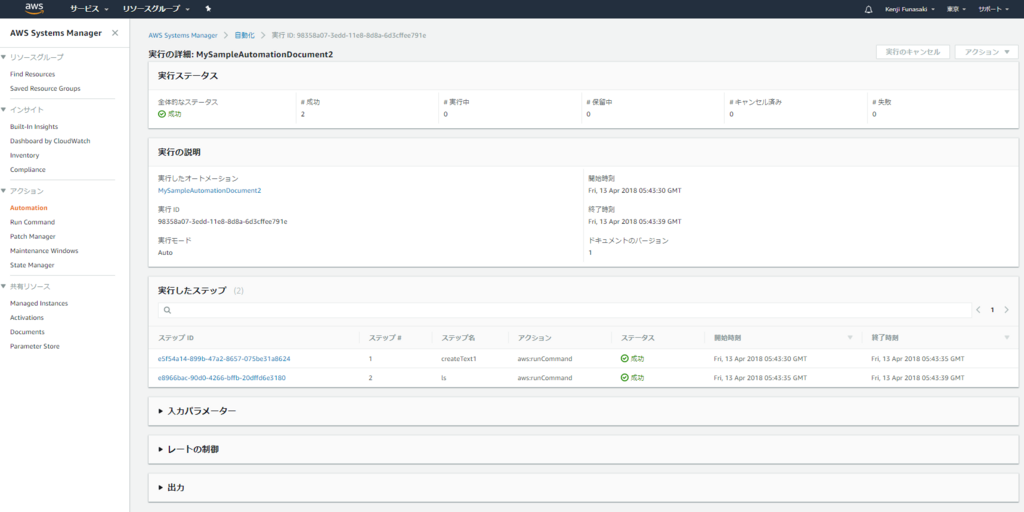Open the サポート menu
This screenshot has width=1024, height=512.
(x=993, y=9)
